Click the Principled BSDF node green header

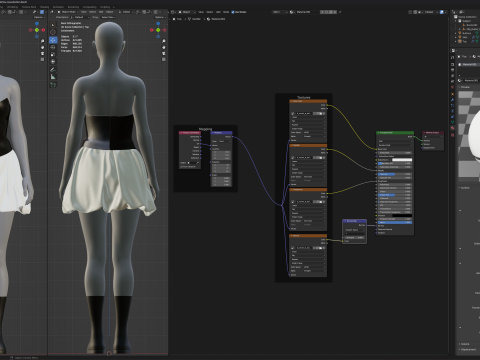[x=395, y=133]
